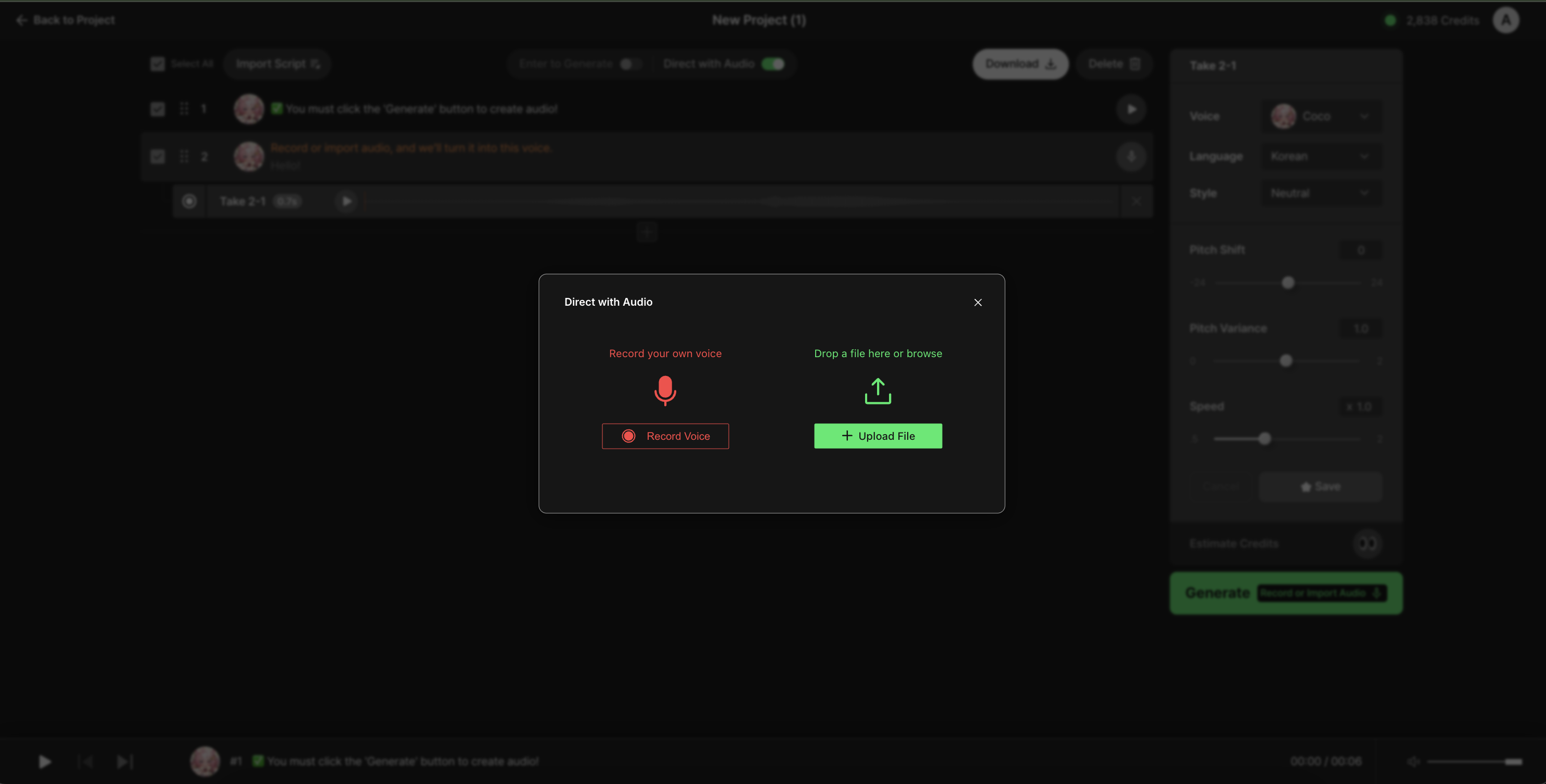Click the volume slider in player bar
This screenshot has height=784, width=1546.
[x=1475, y=762]
